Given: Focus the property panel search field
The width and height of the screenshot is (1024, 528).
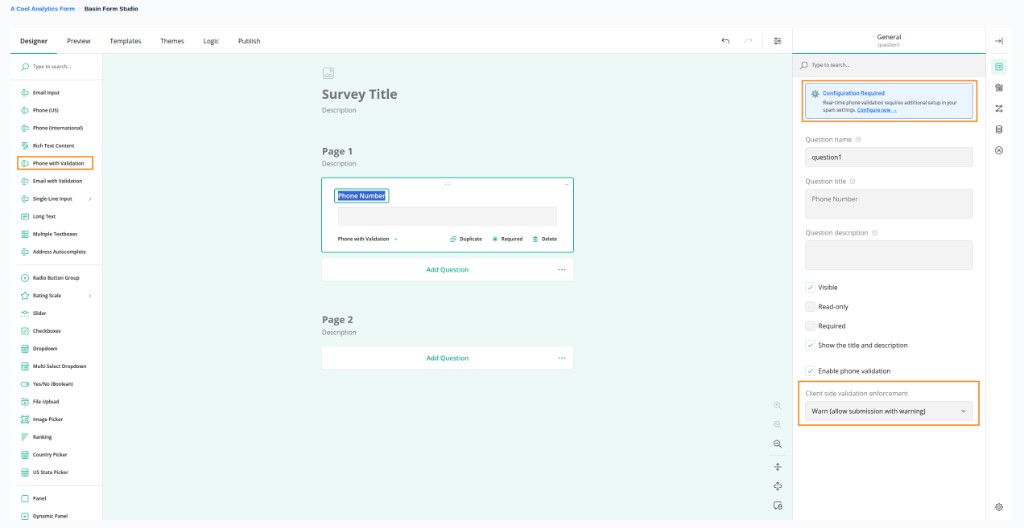Looking at the screenshot, I should click(889, 65).
